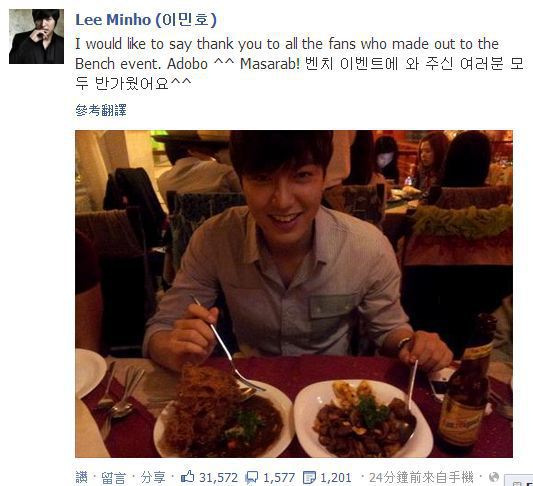Click the shares note icon

(x=309, y=478)
